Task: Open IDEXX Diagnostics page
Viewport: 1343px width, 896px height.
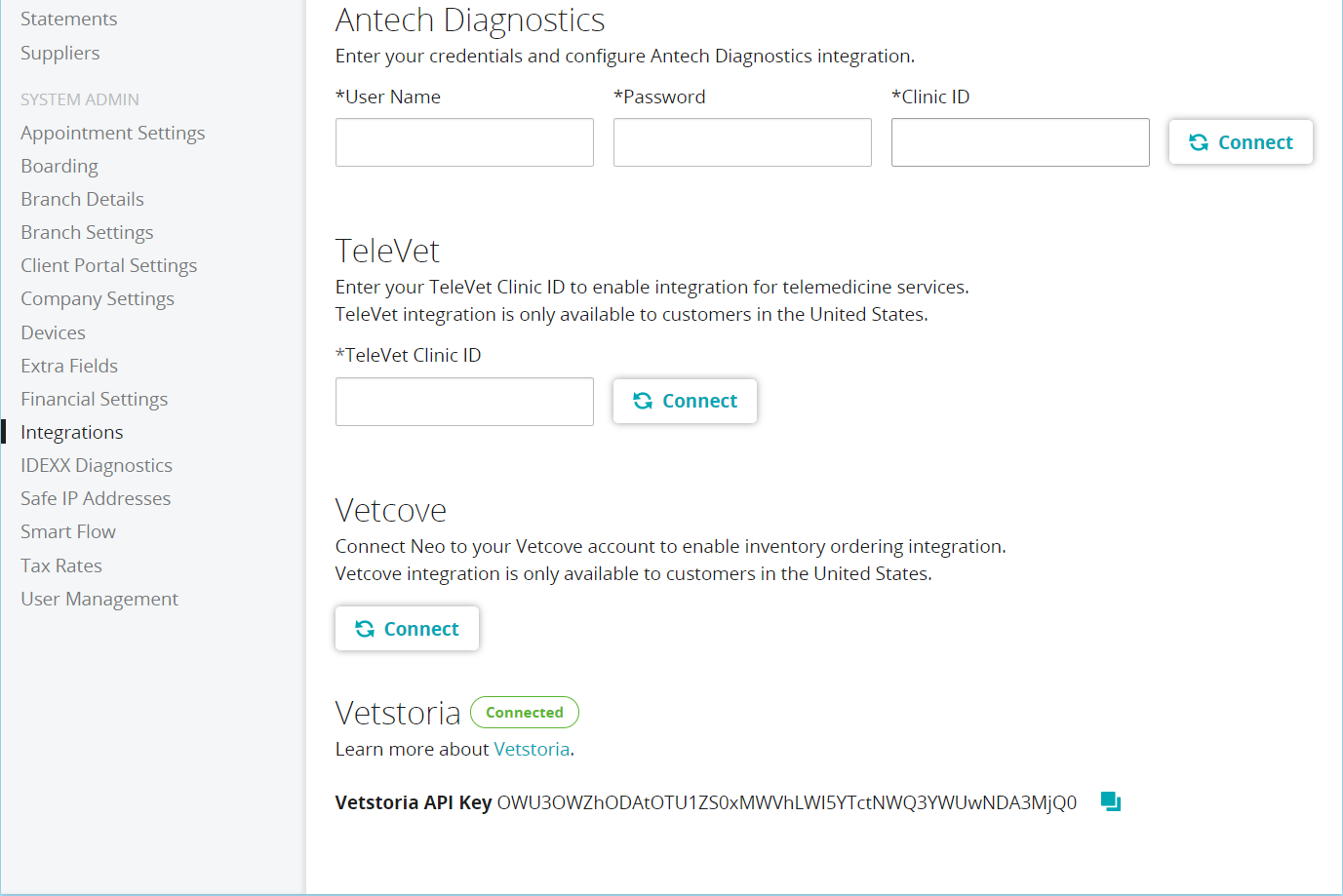Action: click(97, 465)
